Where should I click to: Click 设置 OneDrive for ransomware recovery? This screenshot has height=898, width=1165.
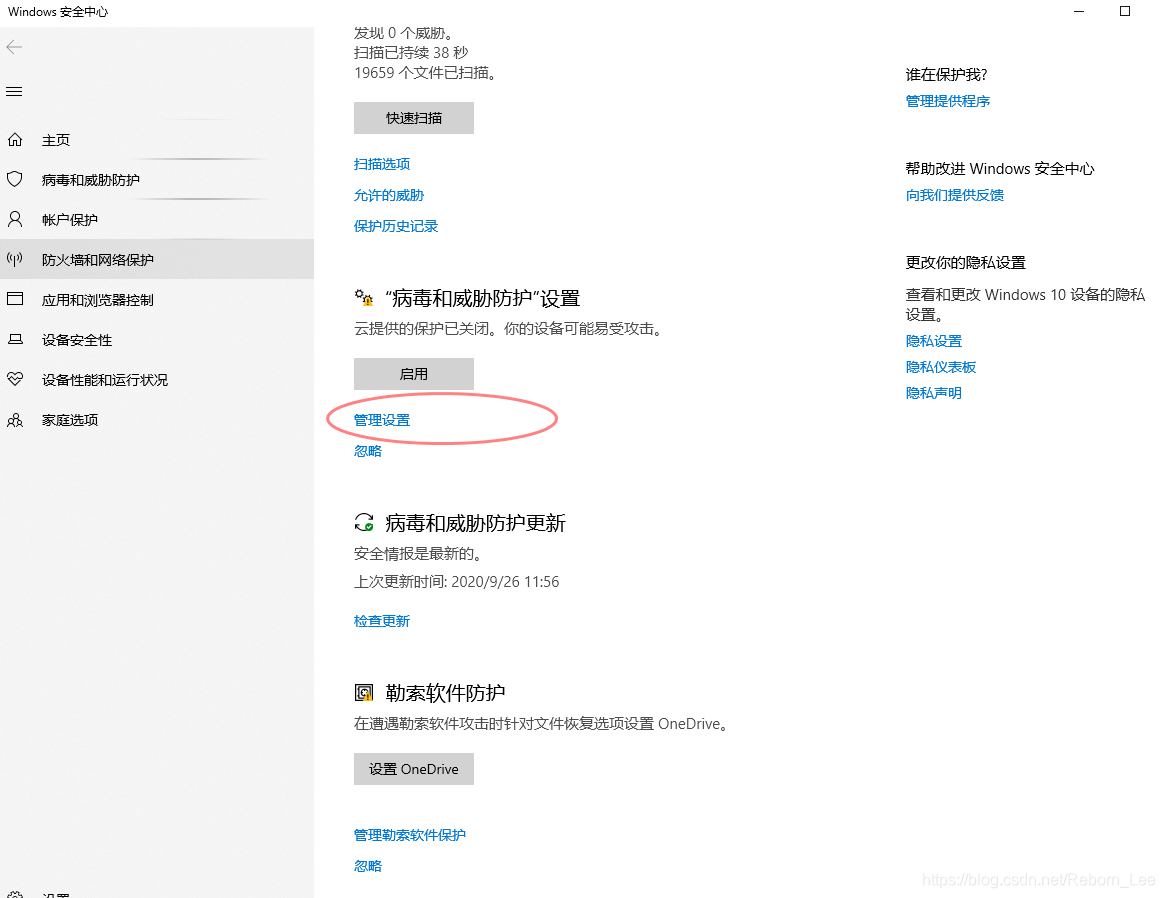coord(413,768)
